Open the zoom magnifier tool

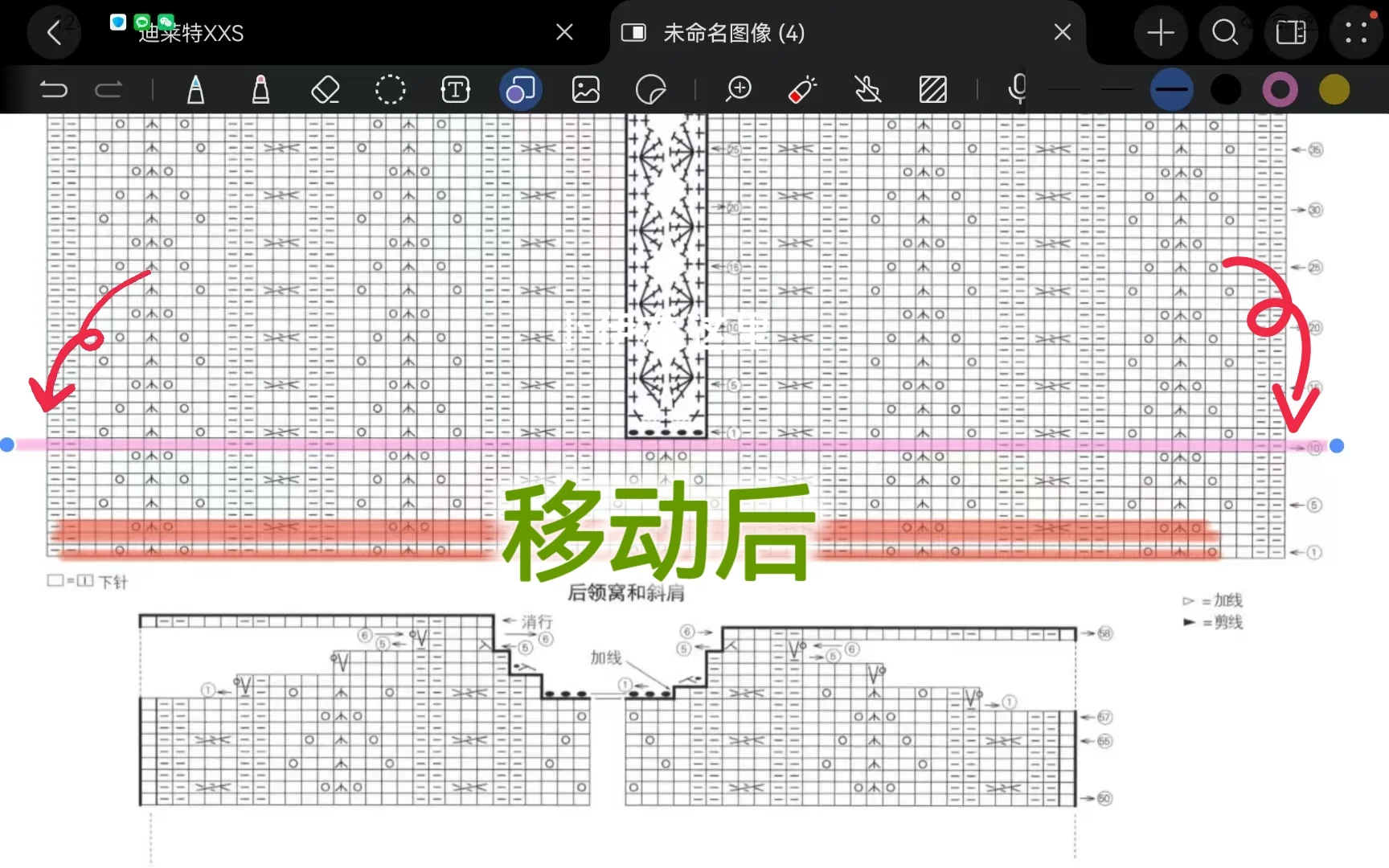739,90
